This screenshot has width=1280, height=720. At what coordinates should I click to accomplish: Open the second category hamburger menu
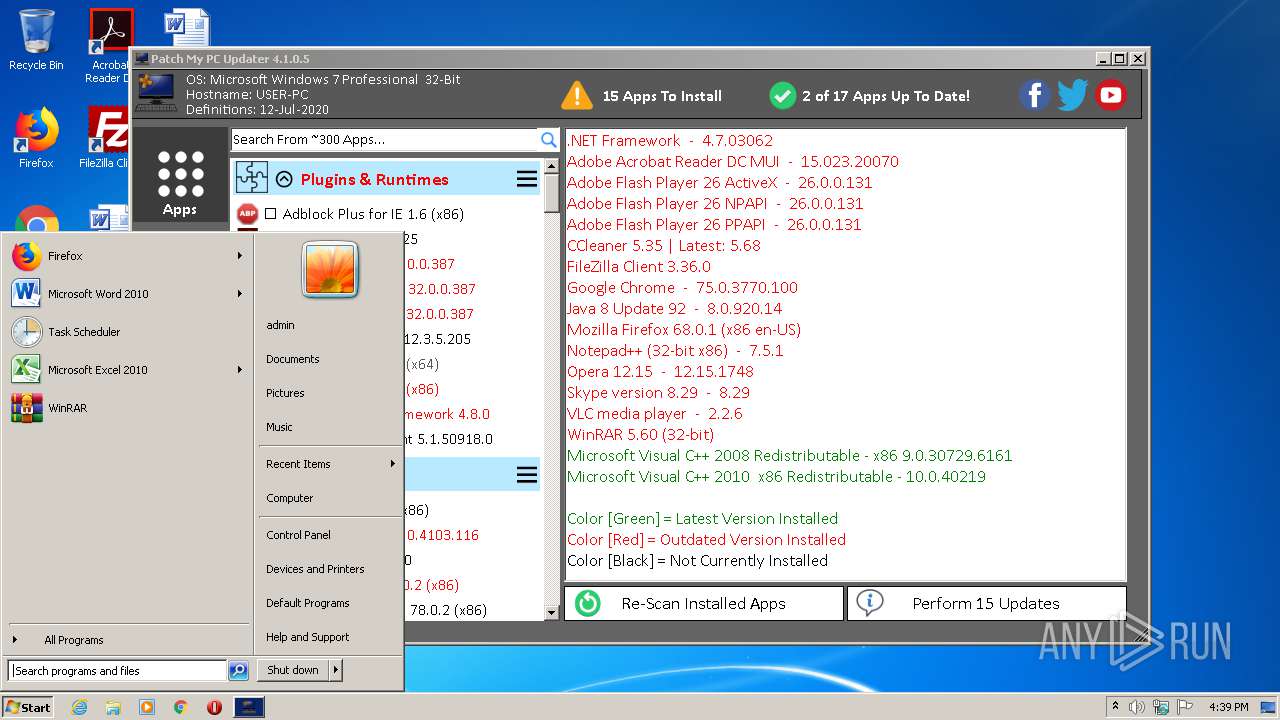(x=527, y=475)
